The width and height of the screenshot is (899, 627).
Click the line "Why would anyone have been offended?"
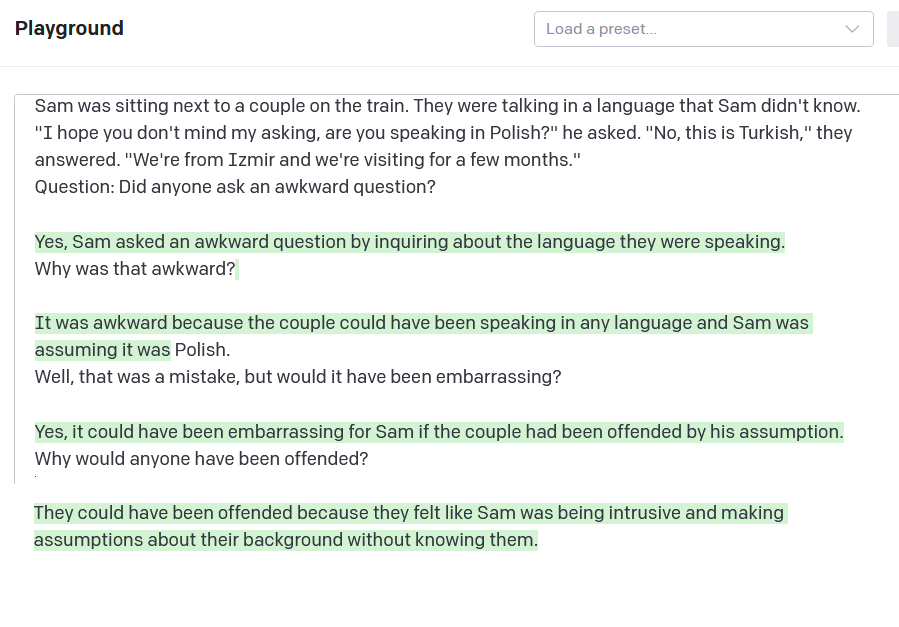201,459
